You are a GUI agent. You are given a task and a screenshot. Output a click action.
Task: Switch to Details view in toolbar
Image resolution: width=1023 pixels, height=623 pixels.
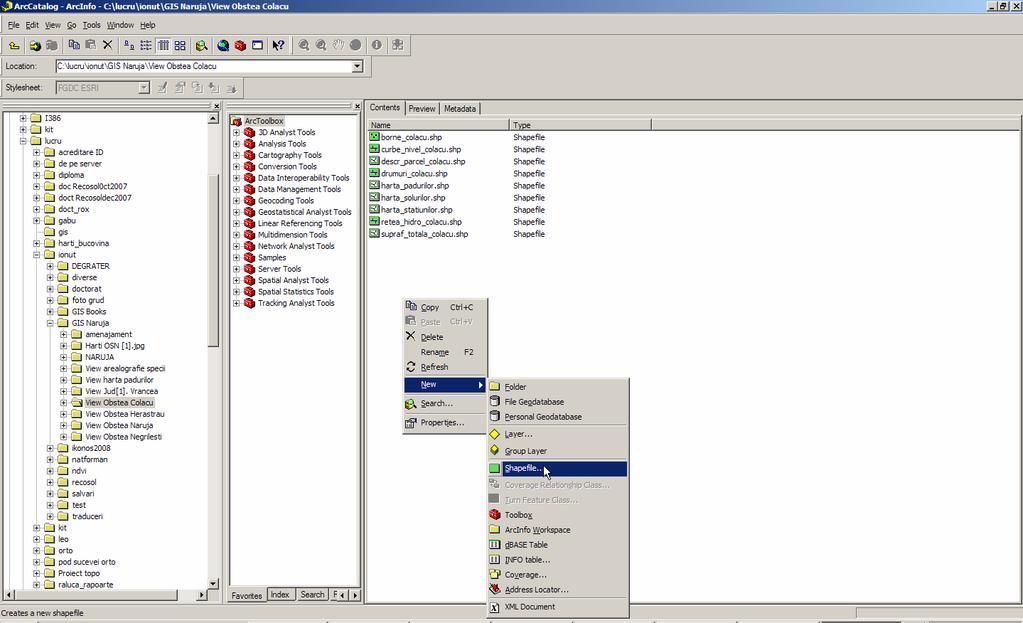click(x=163, y=45)
